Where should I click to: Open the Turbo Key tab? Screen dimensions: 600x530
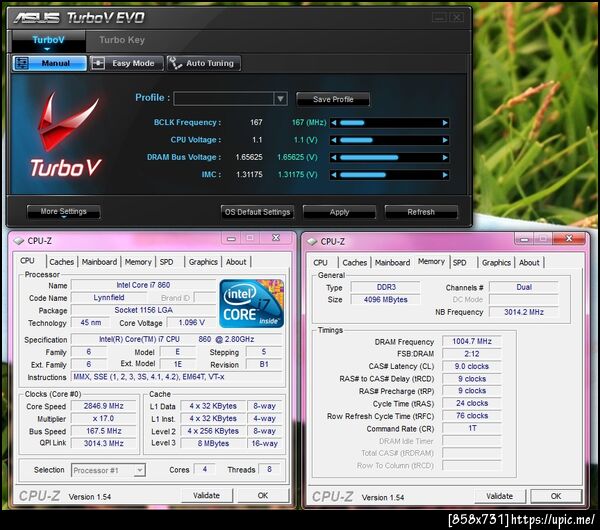122,40
